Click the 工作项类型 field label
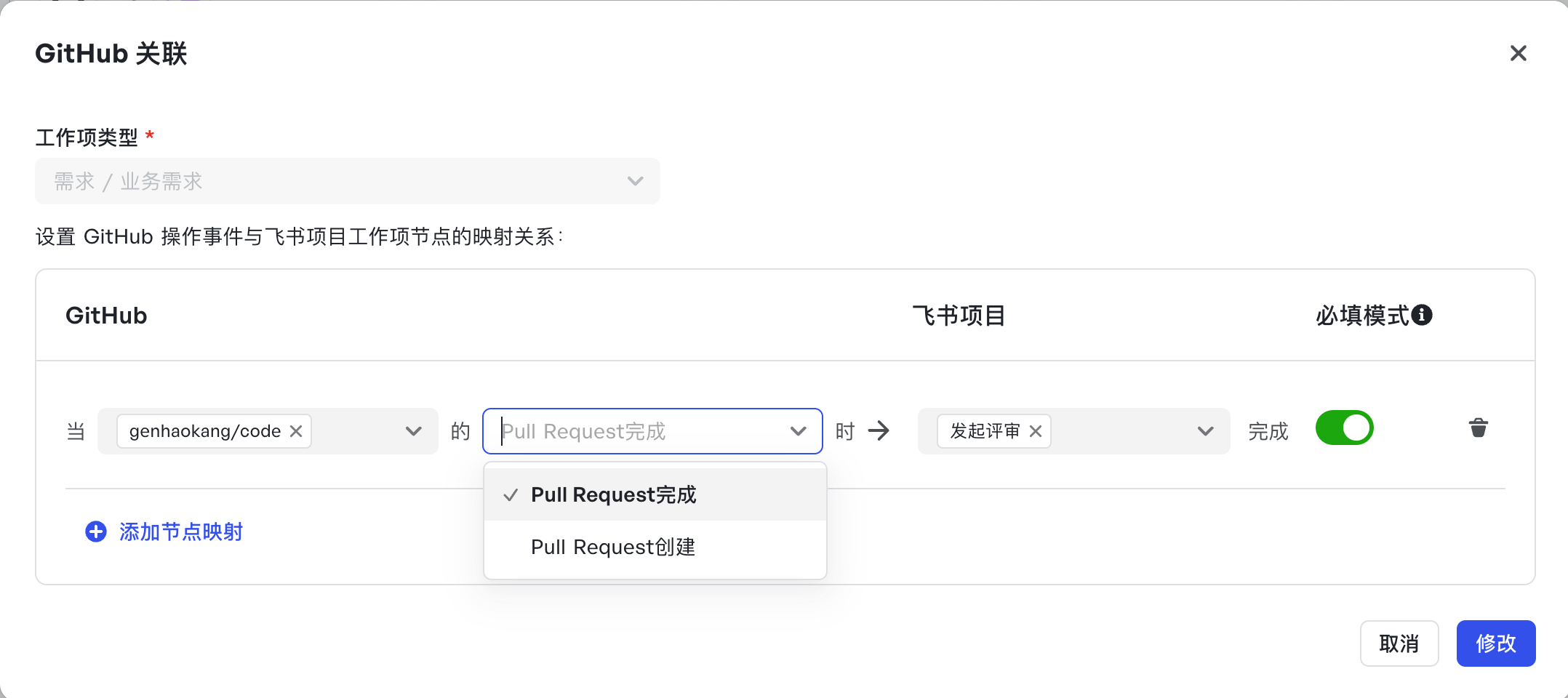Screen dimensions: 1568x698 pyautogui.click(x=87, y=137)
